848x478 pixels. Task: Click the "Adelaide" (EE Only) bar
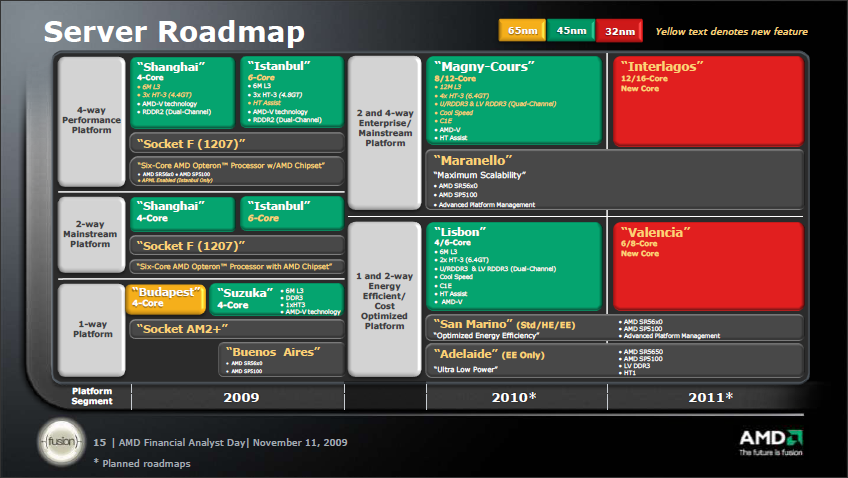(614, 360)
